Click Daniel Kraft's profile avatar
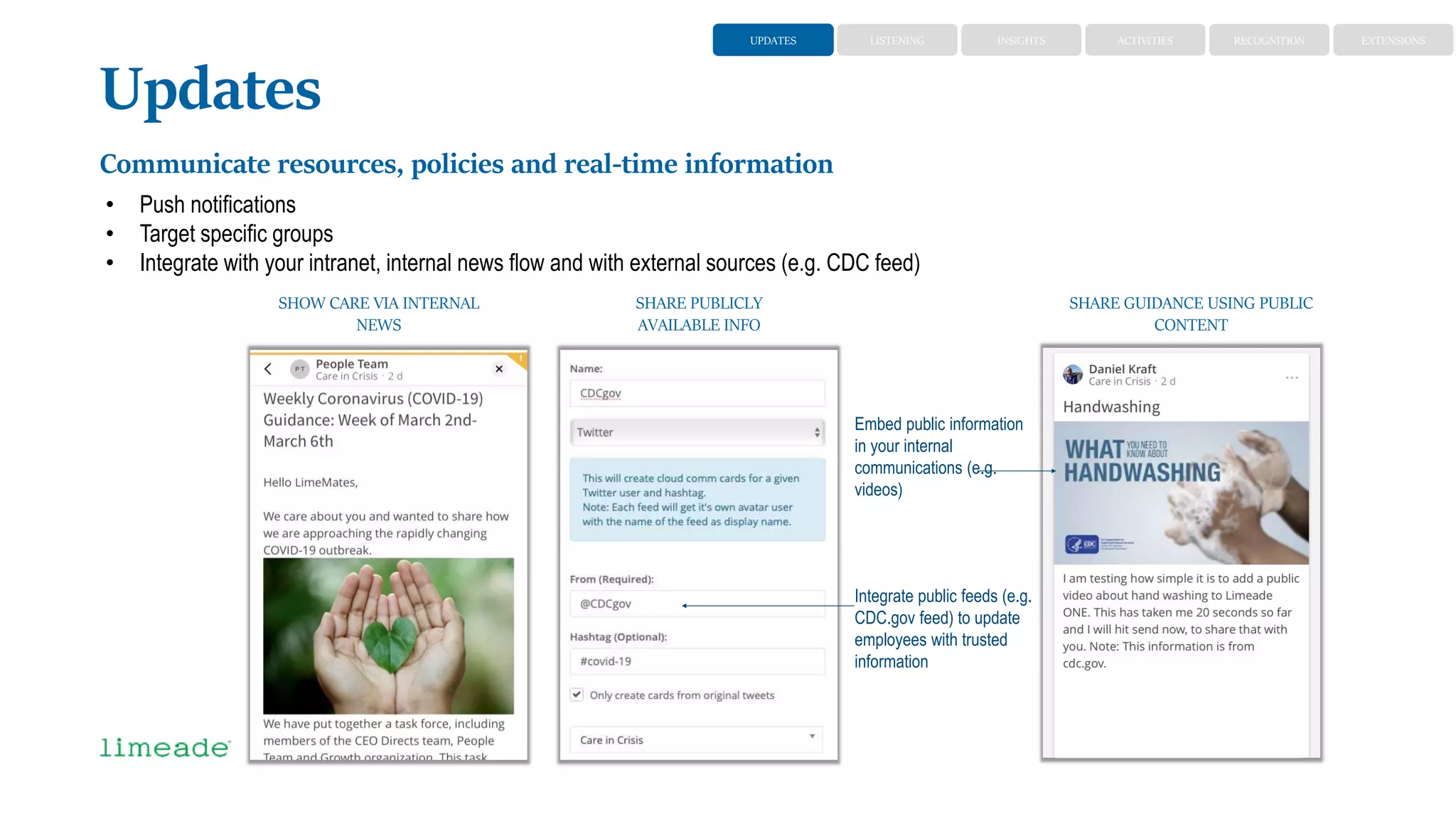This screenshot has width=1456, height=819. (x=1072, y=374)
